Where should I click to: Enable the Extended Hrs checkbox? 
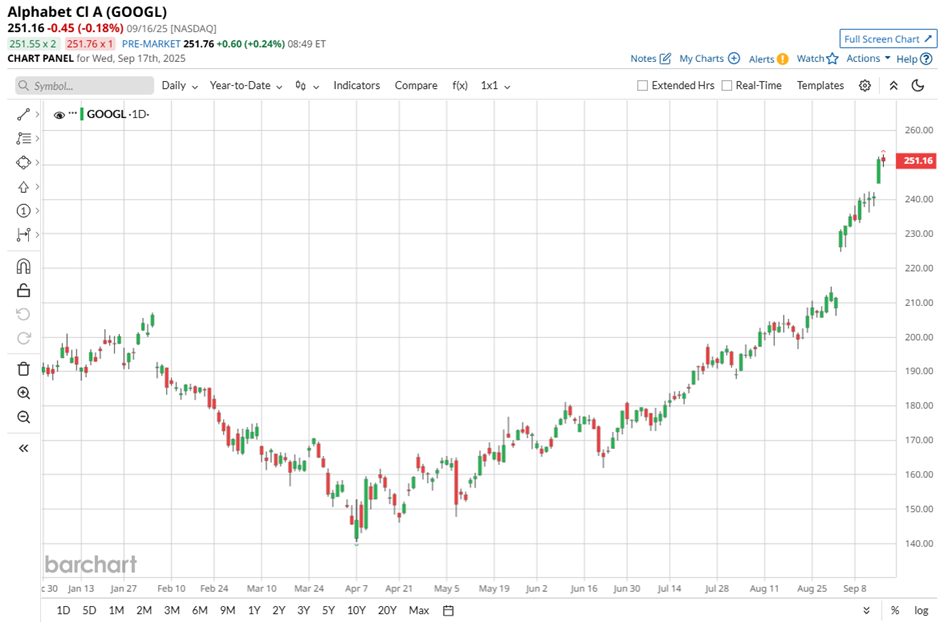point(642,86)
